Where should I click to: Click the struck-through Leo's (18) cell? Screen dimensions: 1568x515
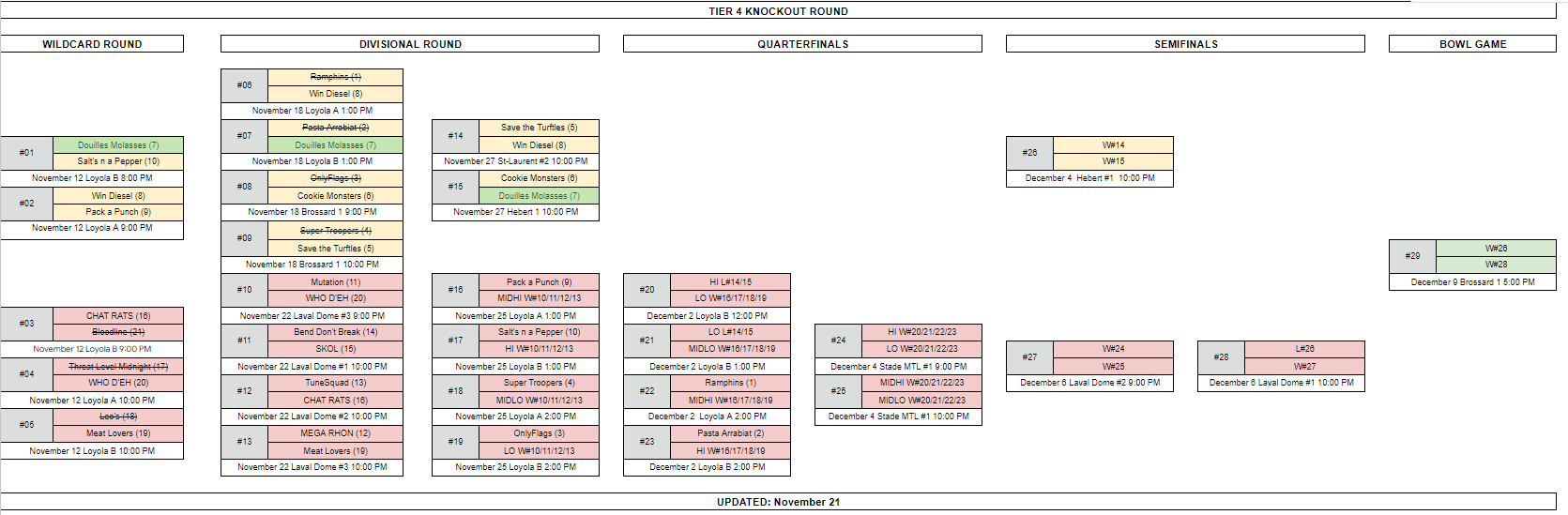click(x=118, y=417)
